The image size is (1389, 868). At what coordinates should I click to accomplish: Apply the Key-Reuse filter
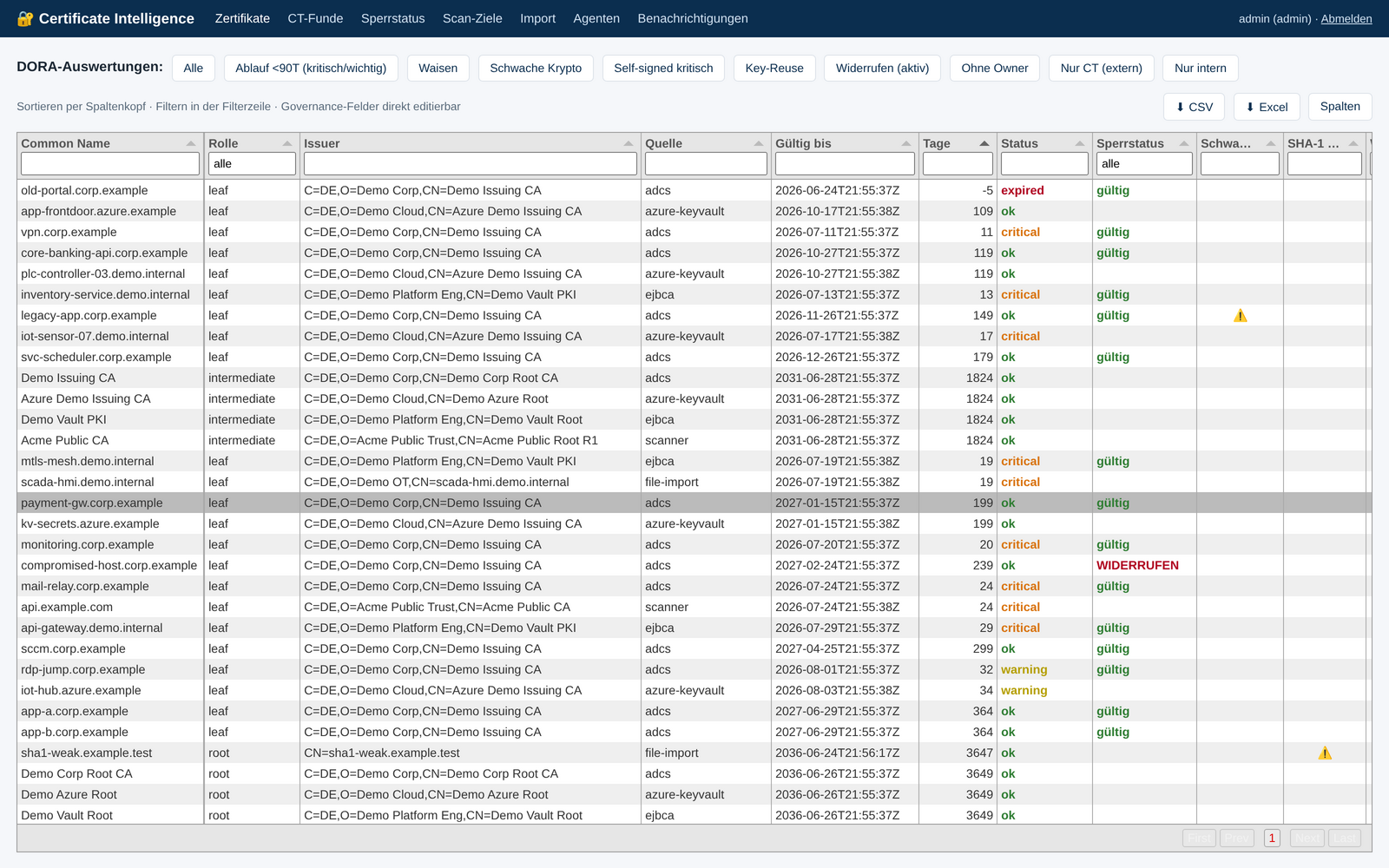(x=774, y=68)
